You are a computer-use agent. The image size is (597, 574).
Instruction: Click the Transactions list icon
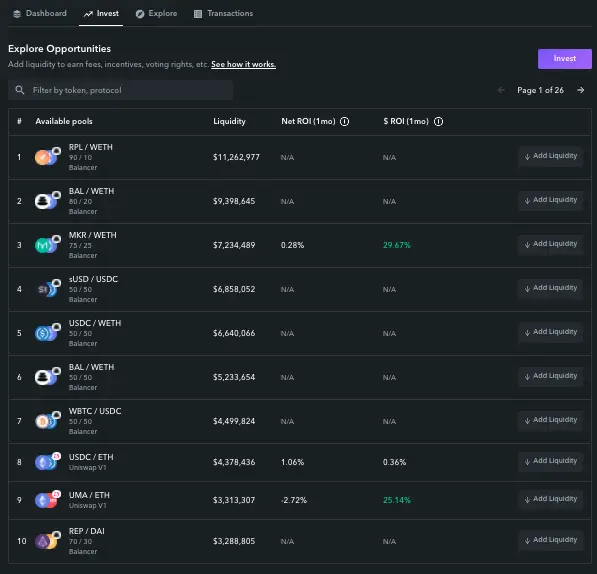click(x=198, y=14)
